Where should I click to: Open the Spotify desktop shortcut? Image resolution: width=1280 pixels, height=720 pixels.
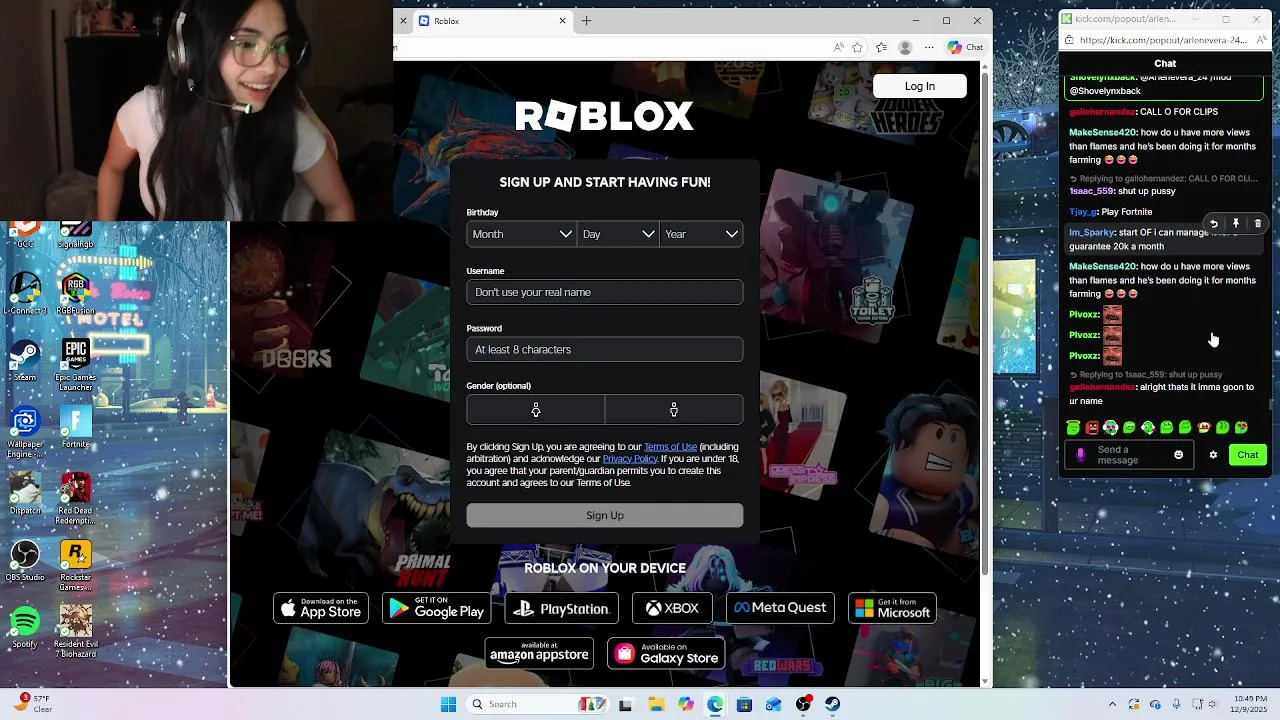tap(25, 627)
